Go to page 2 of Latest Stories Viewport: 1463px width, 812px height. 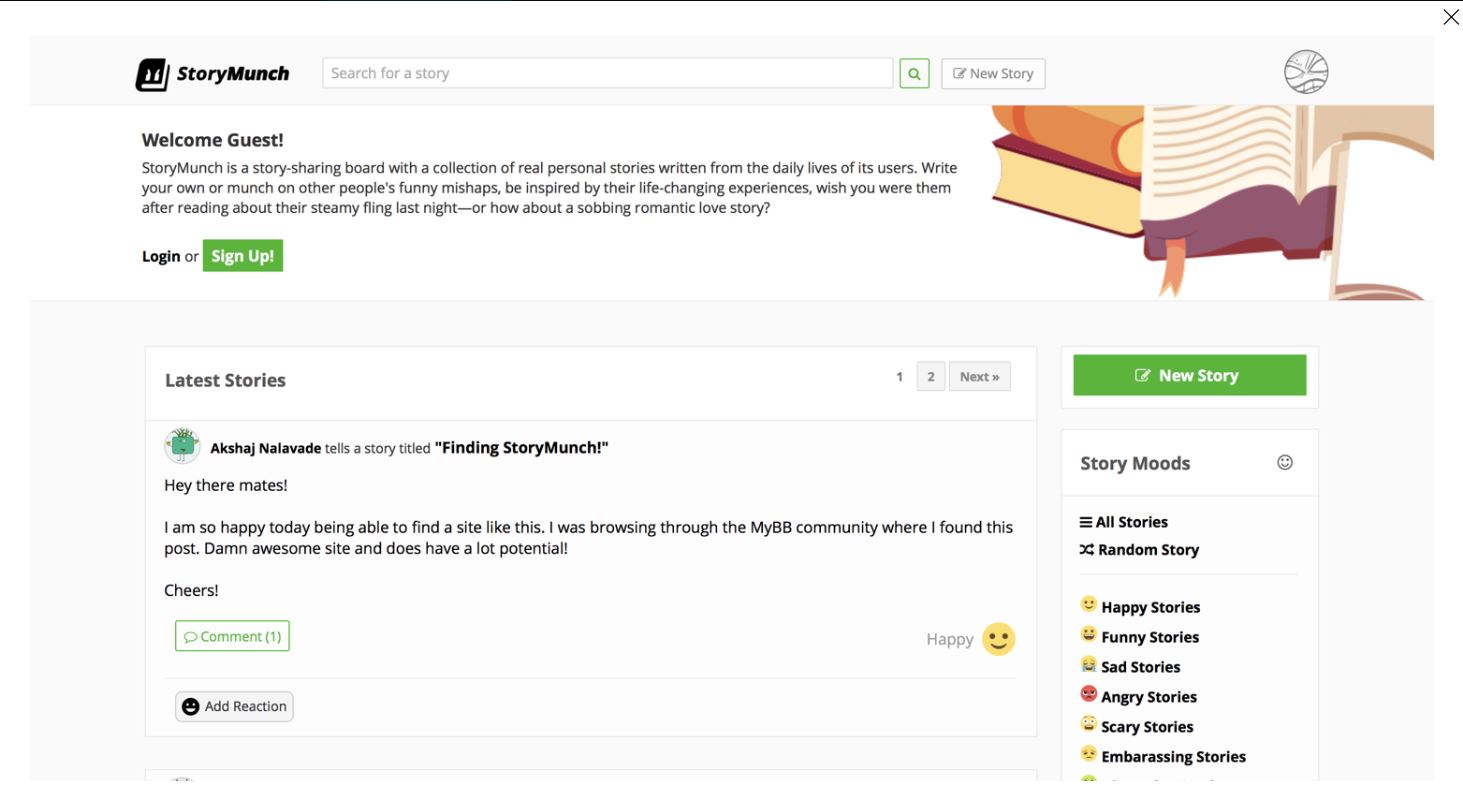929,376
